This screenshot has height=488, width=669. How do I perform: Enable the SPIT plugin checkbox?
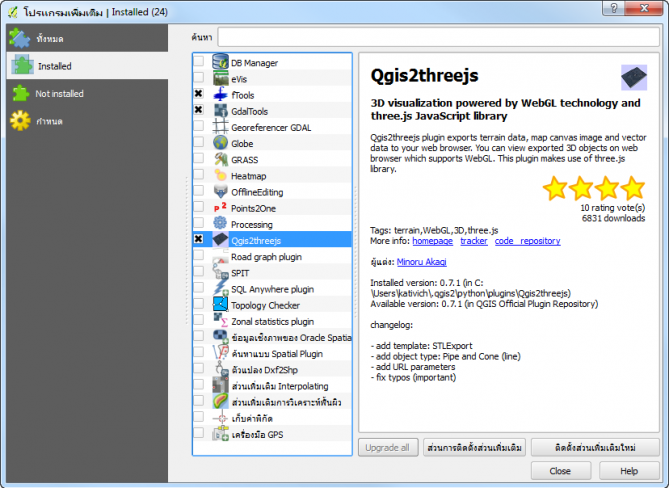point(199,271)
